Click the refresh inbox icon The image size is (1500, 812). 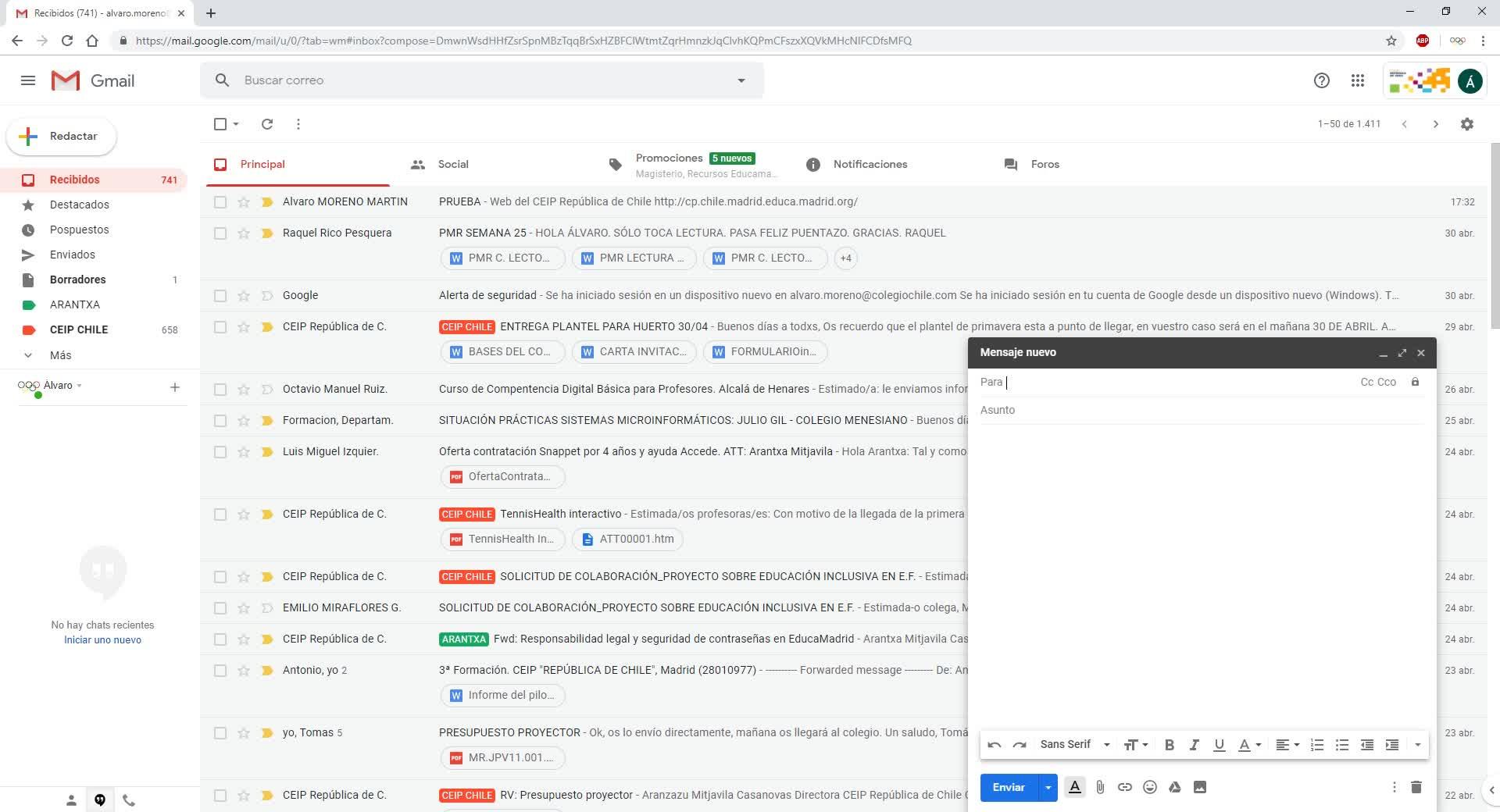tap(267, 124)
